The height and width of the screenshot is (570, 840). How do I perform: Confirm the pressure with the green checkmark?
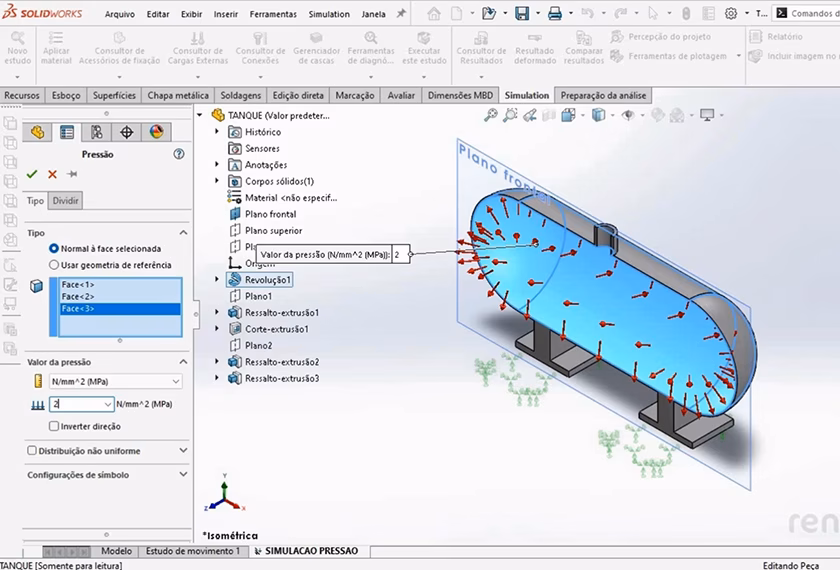click(32, 174)
